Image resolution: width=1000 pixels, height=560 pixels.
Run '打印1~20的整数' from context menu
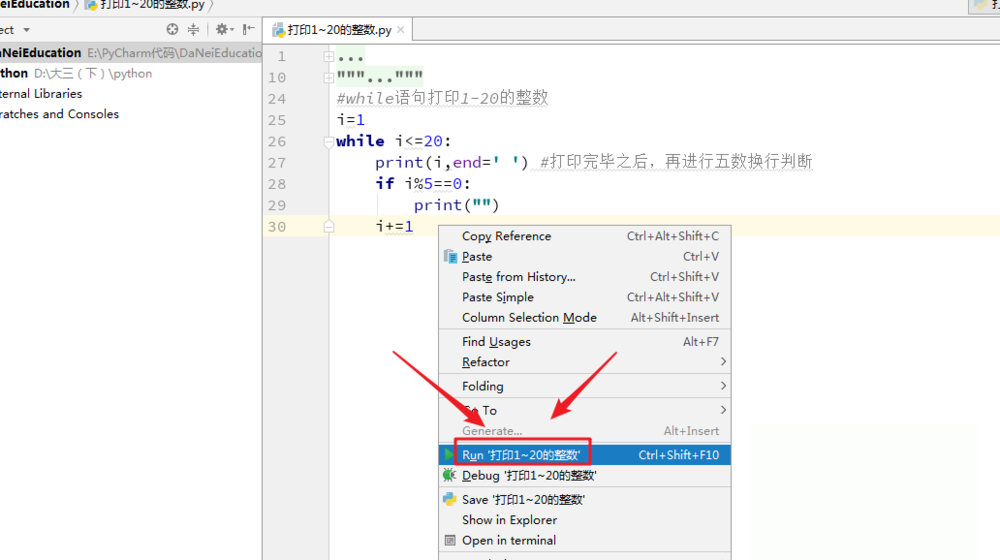coord(585,455)
